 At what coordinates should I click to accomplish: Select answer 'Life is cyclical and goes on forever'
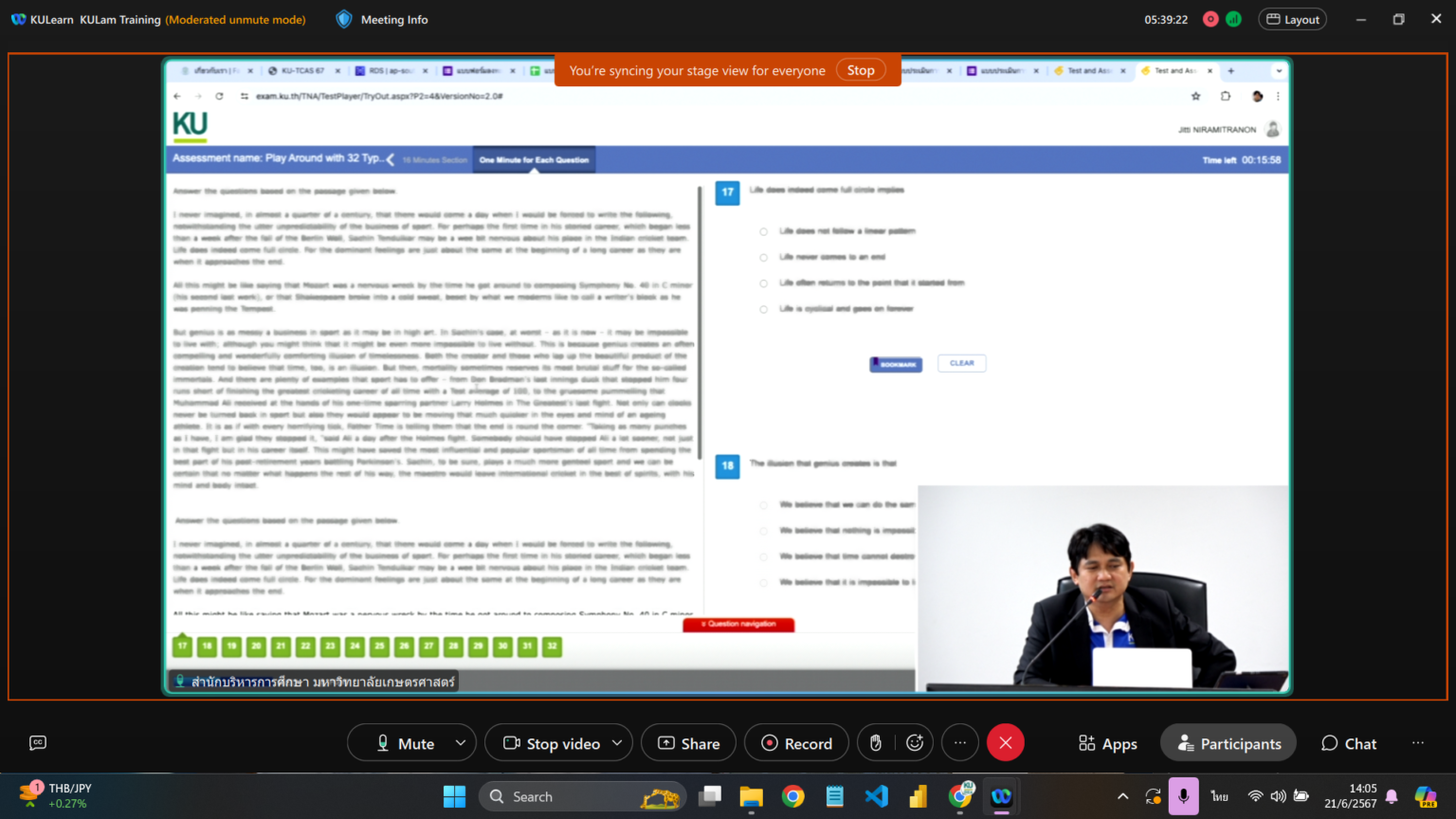coord(764,308)
